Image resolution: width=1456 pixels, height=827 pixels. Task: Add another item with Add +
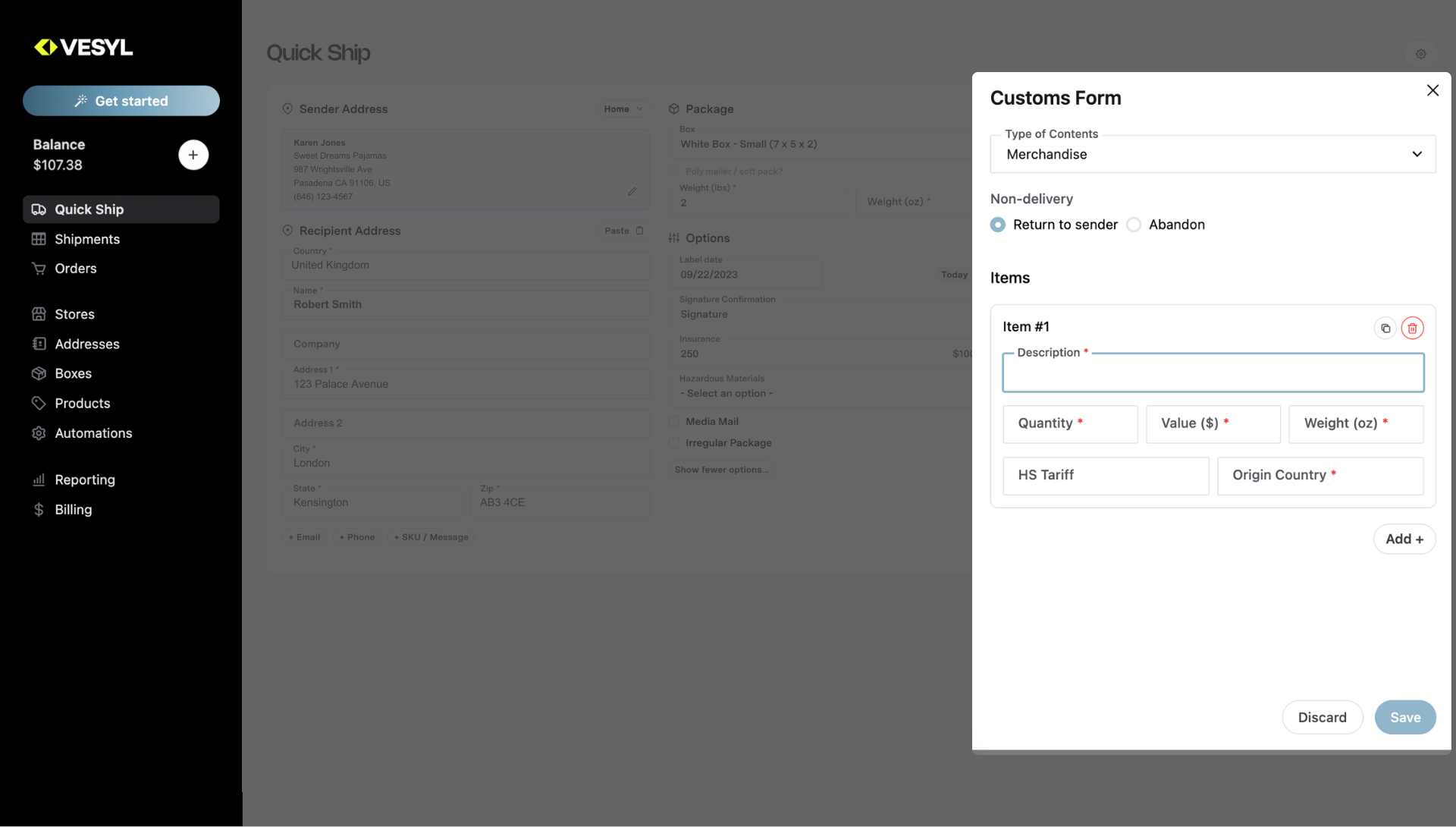[x=1404, y=539]
